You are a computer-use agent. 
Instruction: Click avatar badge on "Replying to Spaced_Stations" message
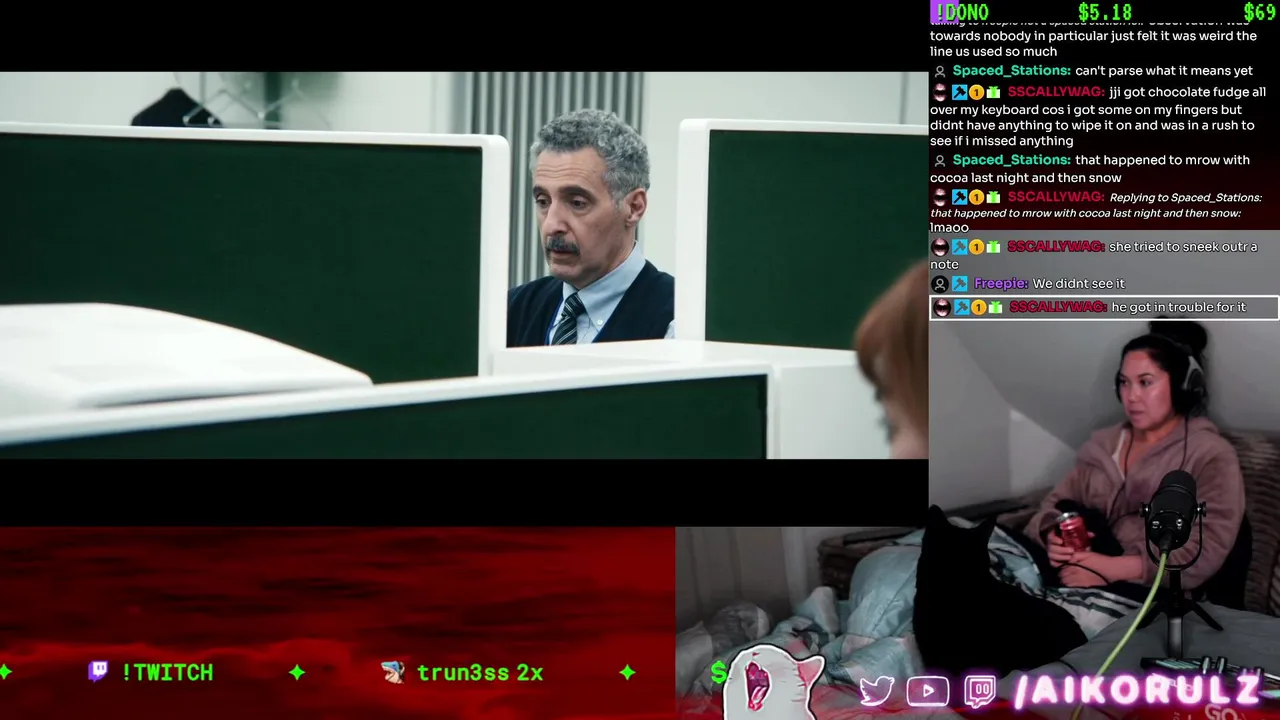[940, 197]
